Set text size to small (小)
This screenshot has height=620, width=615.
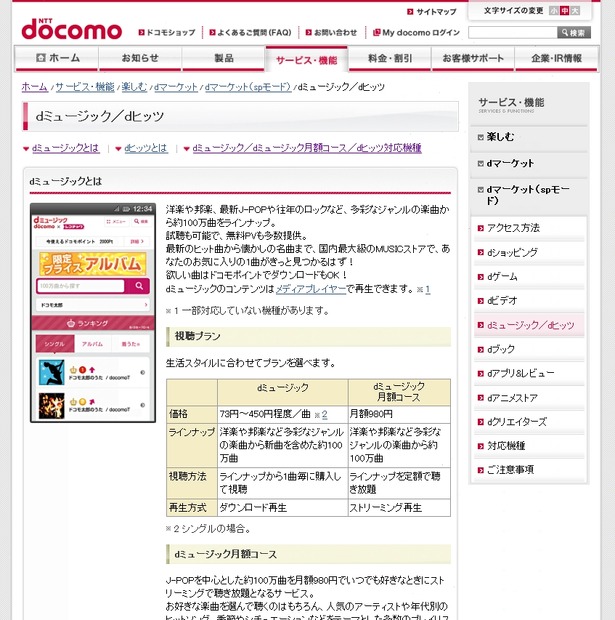(x=554, y=11)
